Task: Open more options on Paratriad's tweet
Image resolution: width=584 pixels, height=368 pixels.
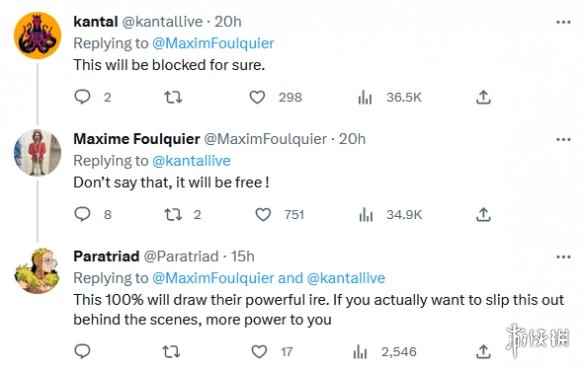Action: (564, 257)
